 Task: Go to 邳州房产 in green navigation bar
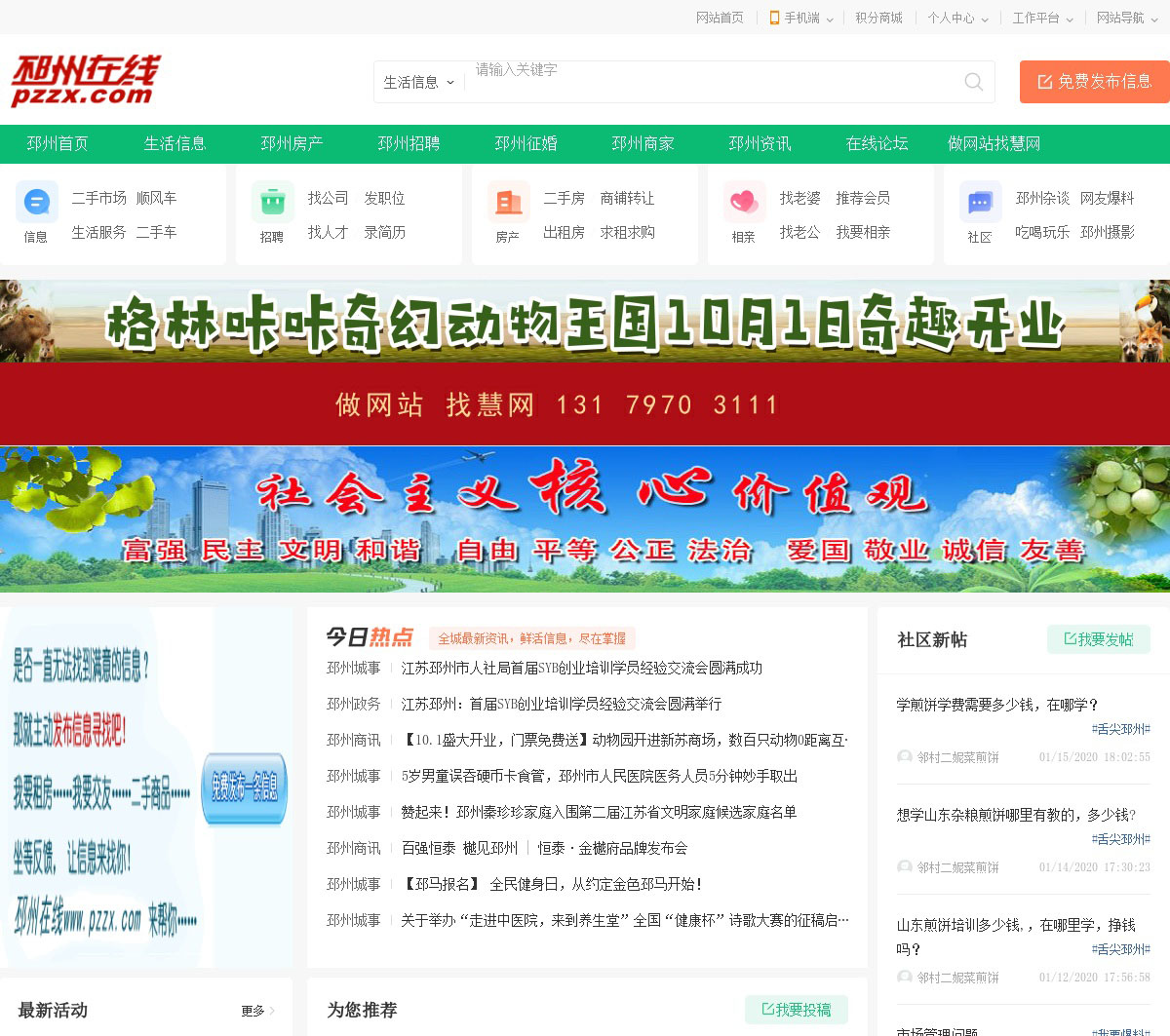click(x=292, y=143)
